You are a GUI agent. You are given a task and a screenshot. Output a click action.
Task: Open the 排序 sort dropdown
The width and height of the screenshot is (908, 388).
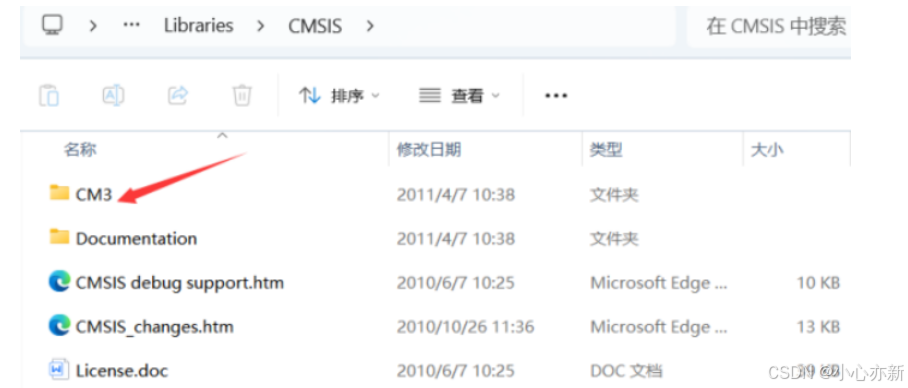point(339,96)
